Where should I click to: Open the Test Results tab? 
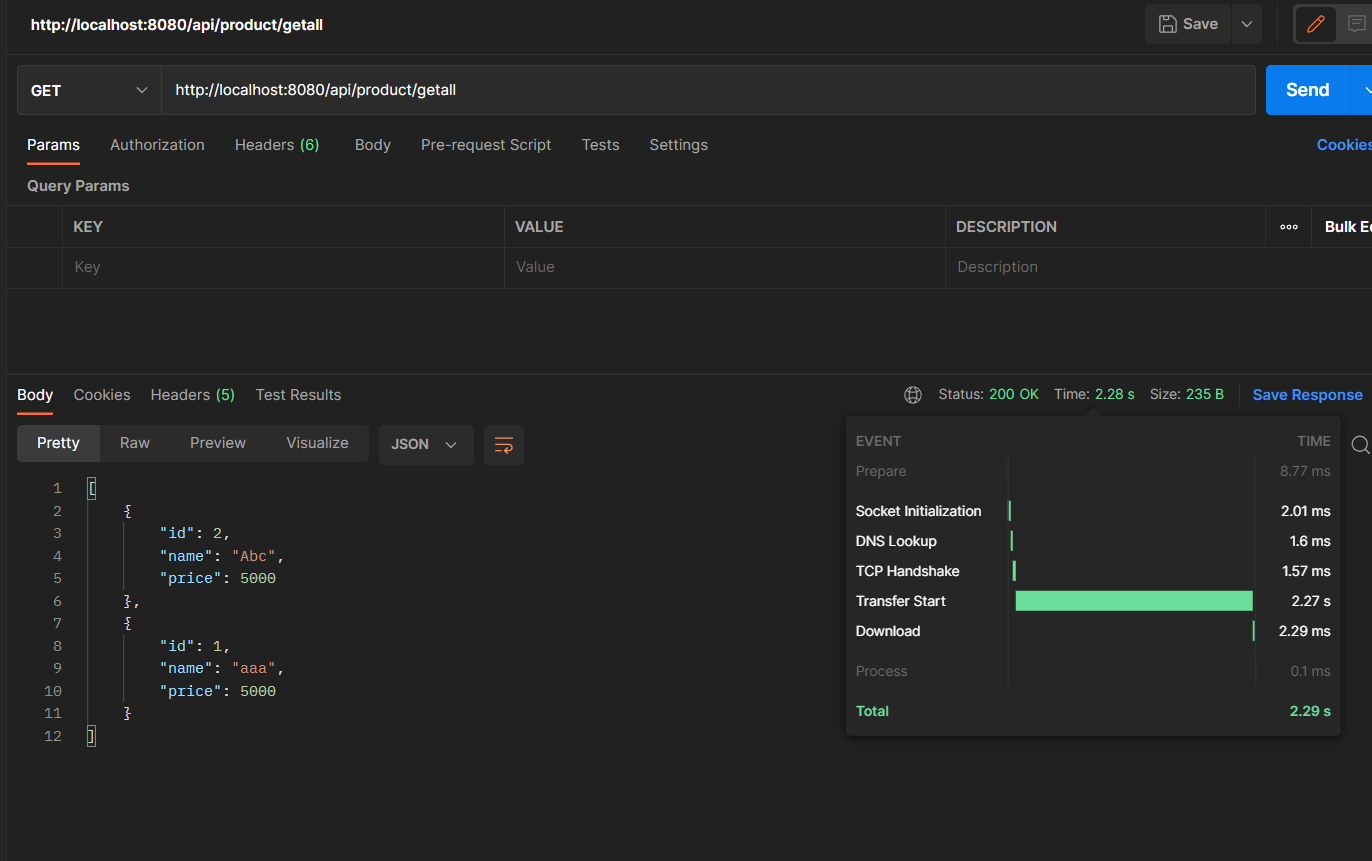(x=298, y=395)
